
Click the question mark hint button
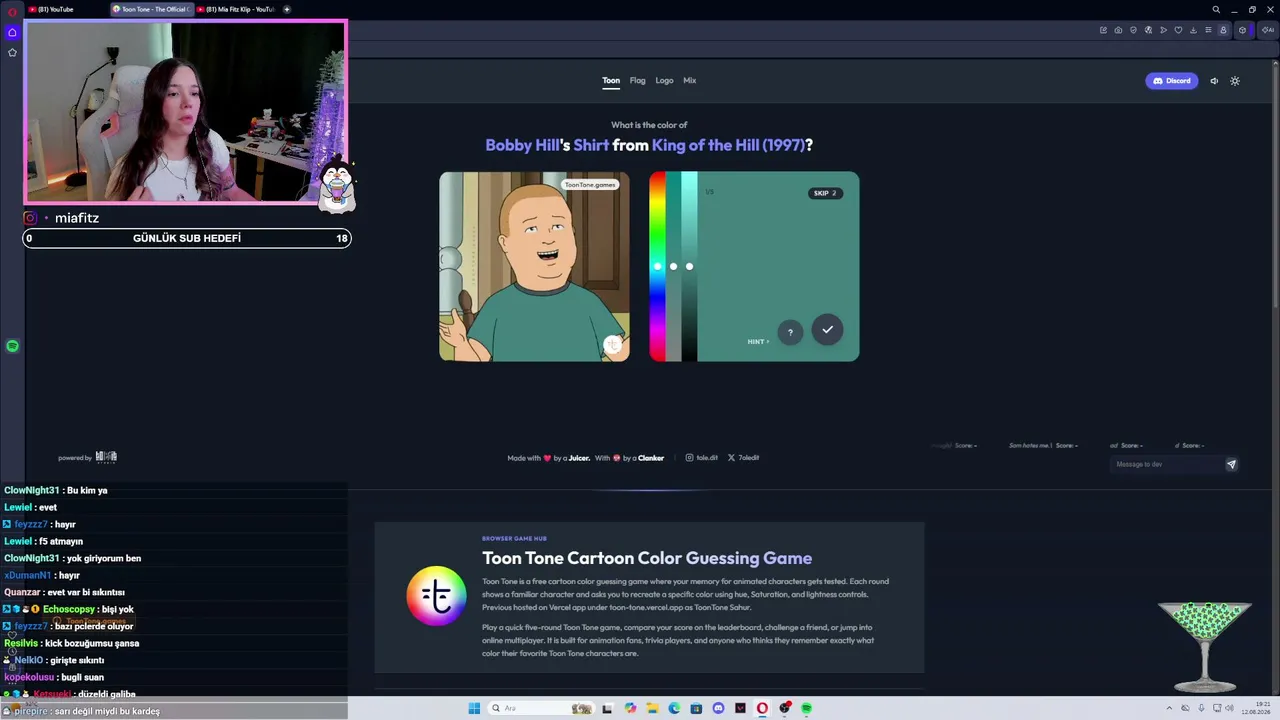(790, 332)
